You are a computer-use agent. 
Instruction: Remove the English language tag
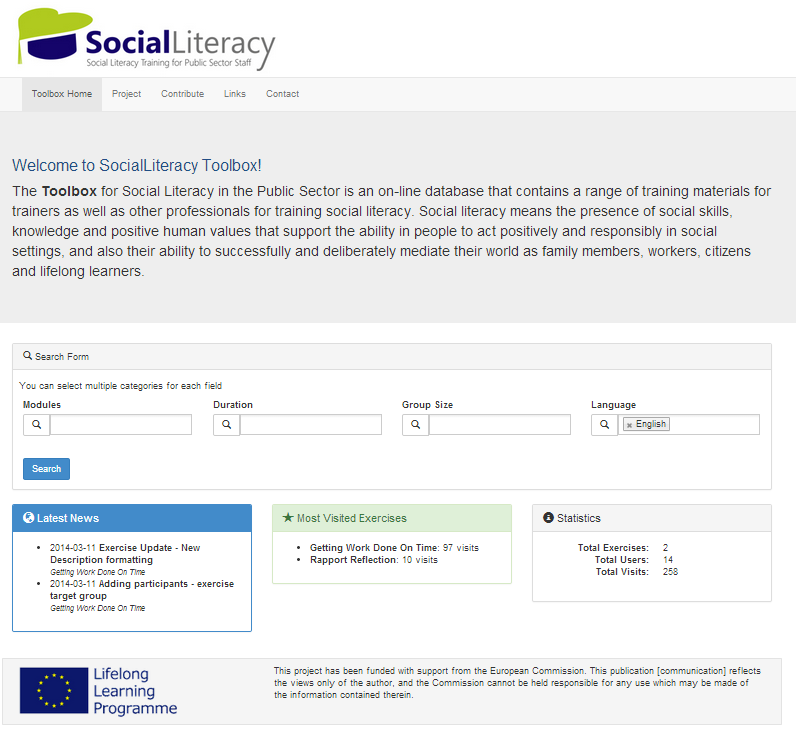click(629, 425)
